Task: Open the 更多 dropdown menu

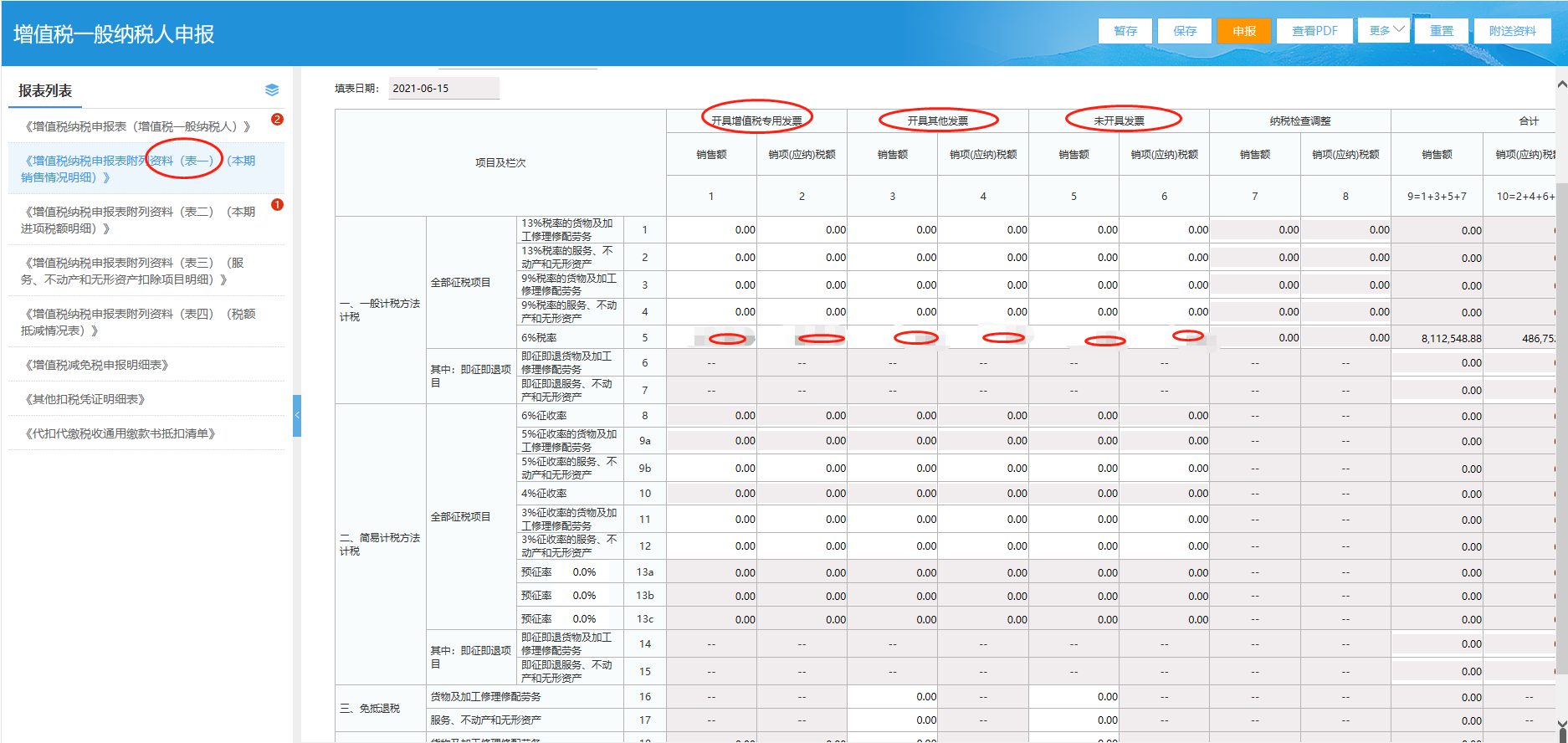Action: pos(1385,30)
